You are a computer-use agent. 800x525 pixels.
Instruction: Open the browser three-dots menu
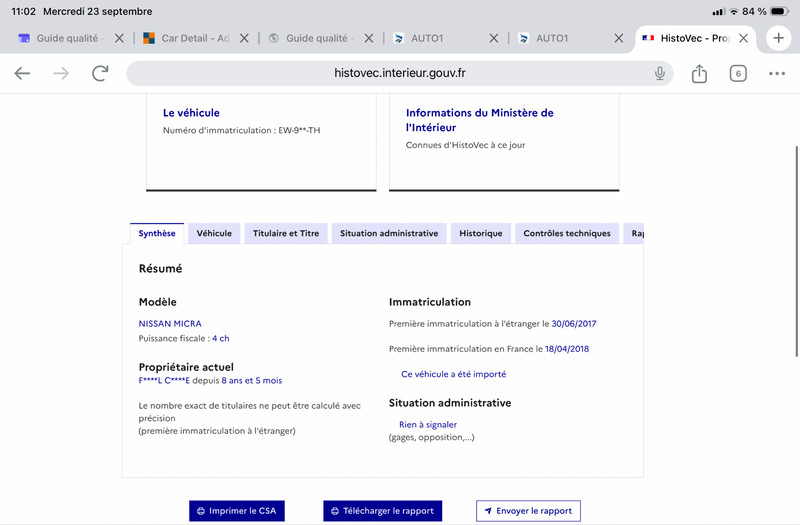tap(777, 73)
